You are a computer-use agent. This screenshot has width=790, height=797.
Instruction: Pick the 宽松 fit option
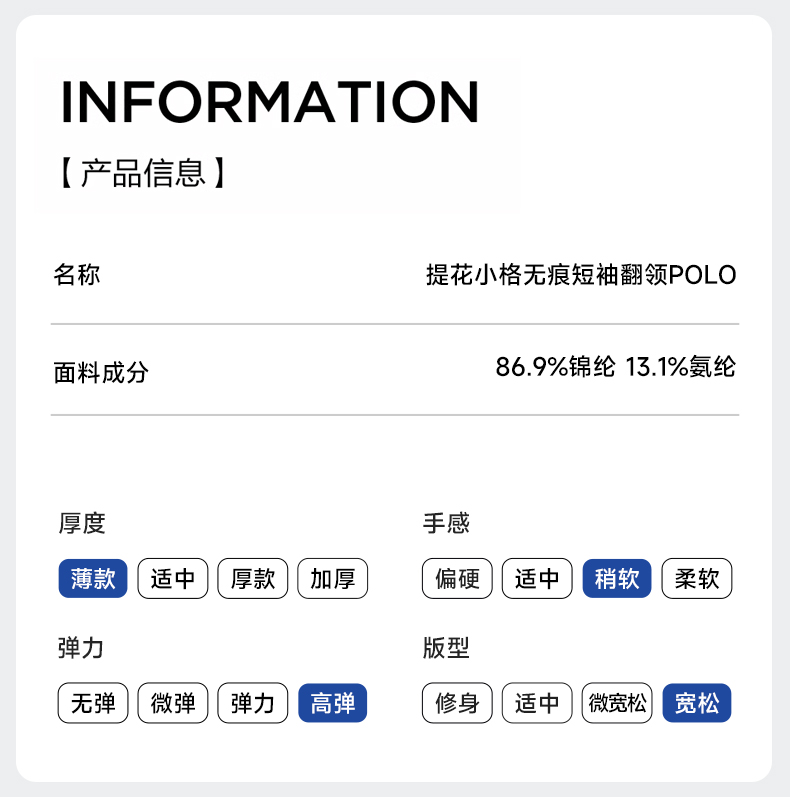(x=697, y=704)
